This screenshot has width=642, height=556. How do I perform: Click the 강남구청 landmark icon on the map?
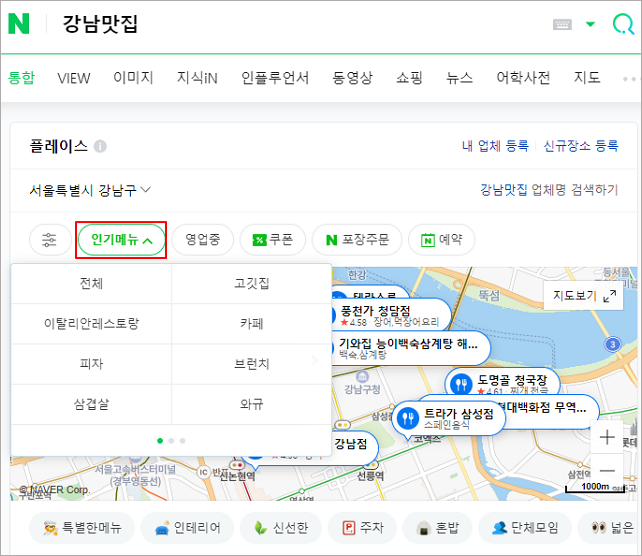tap(362, 377)
